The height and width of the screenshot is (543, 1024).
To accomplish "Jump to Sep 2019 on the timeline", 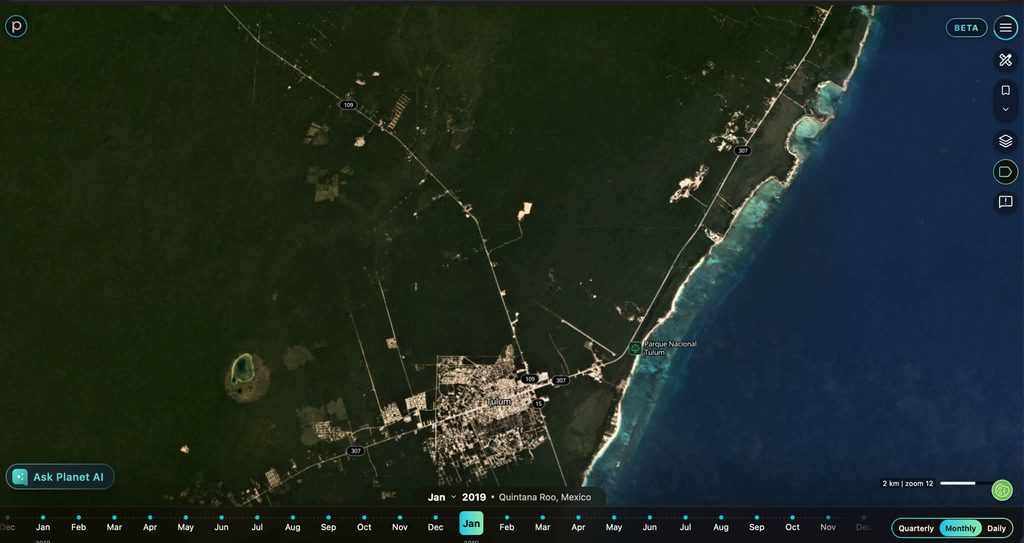I will click(x=757, y=527).
